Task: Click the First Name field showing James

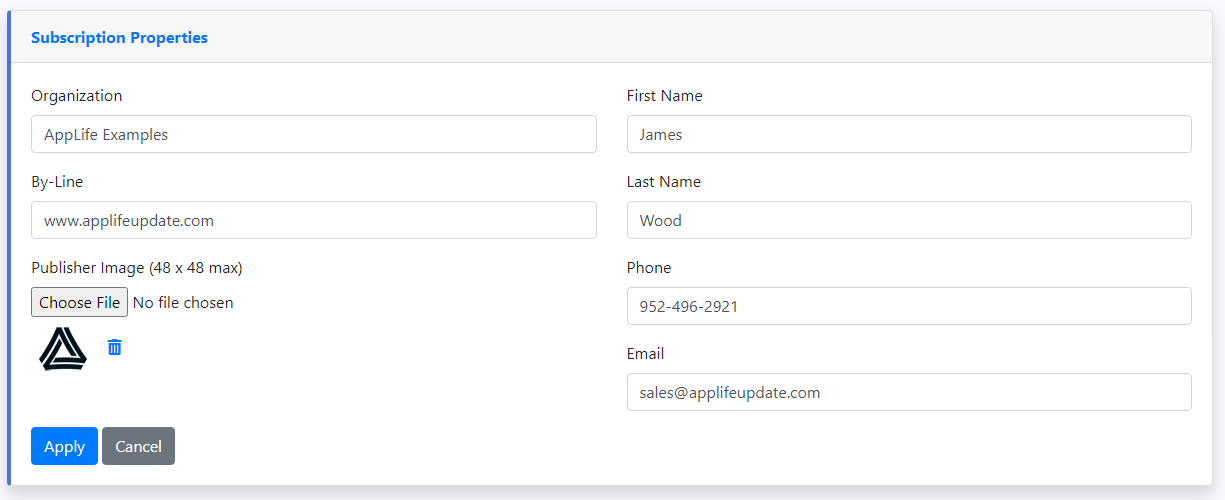Action: tap(909, 134)
